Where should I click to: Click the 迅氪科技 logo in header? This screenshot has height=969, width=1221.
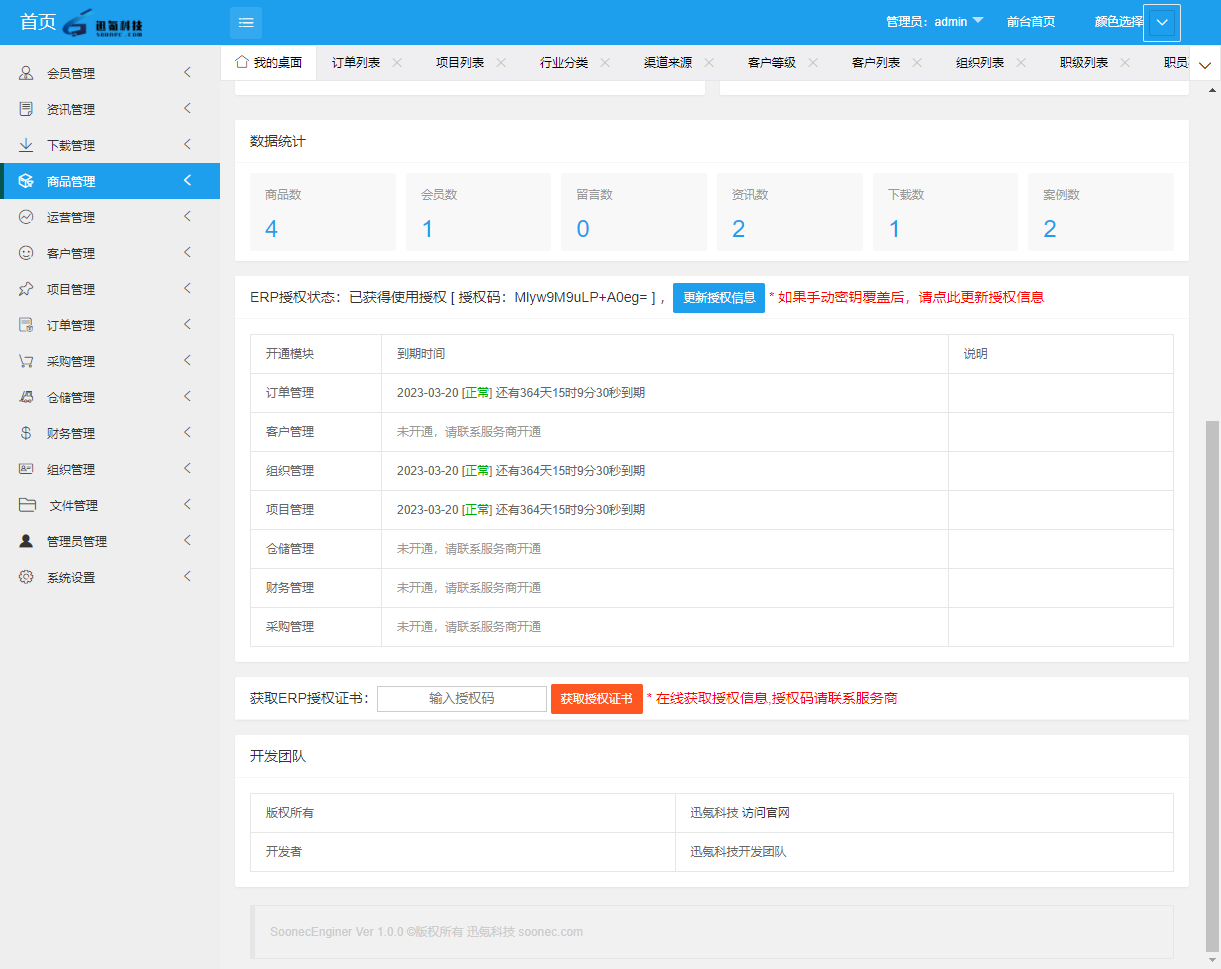pyautogui.click(x=103, y=23)
